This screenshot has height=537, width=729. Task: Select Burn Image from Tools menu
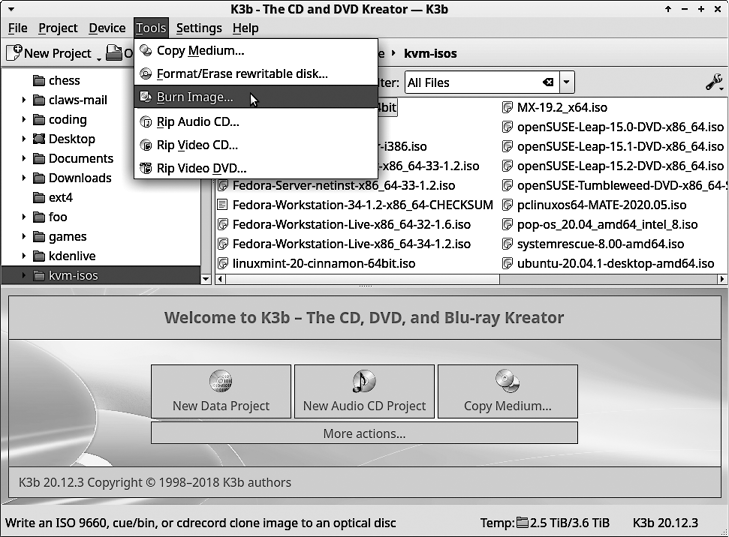[195, 98]
